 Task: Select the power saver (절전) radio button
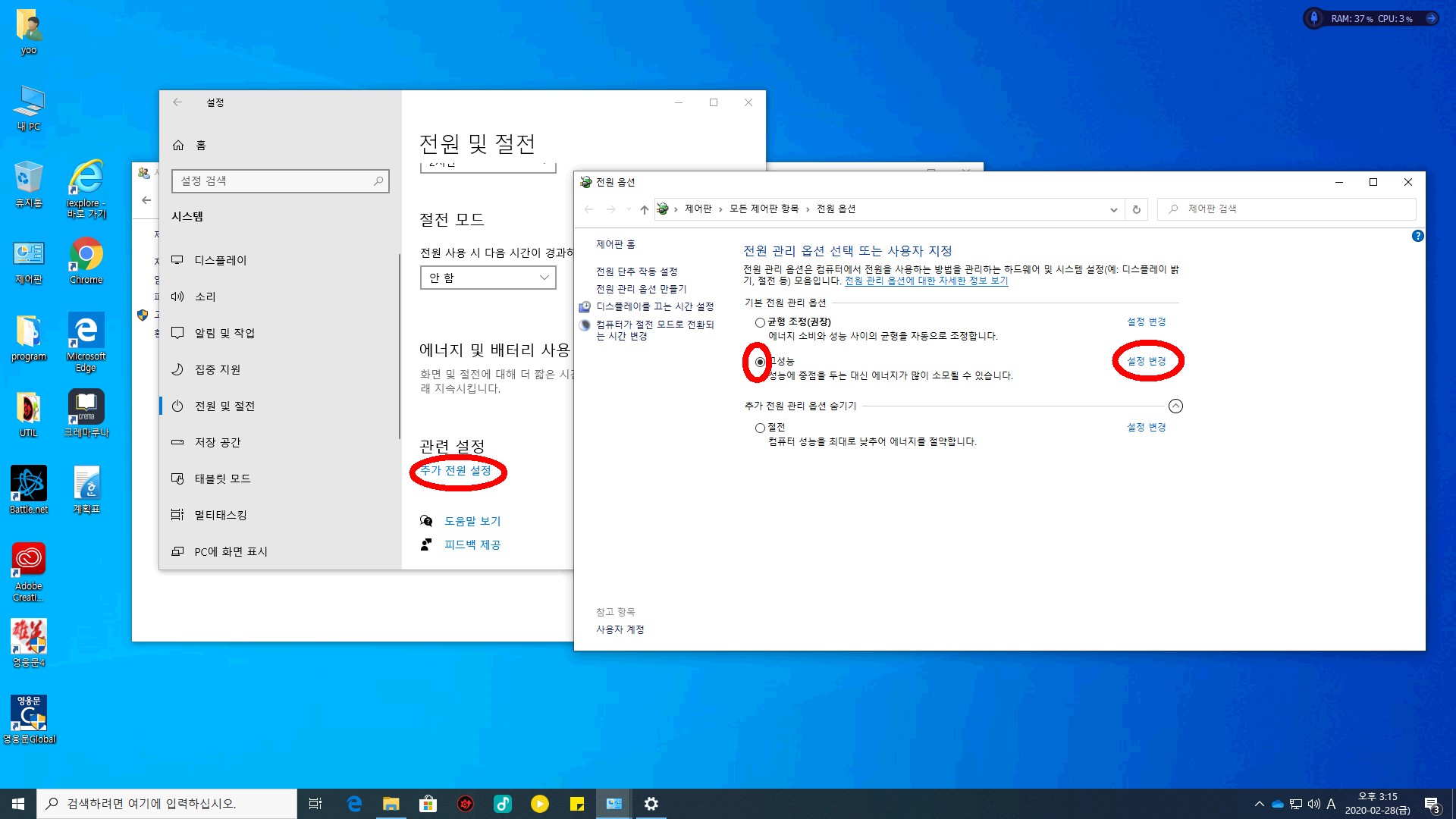pos(760,428)
